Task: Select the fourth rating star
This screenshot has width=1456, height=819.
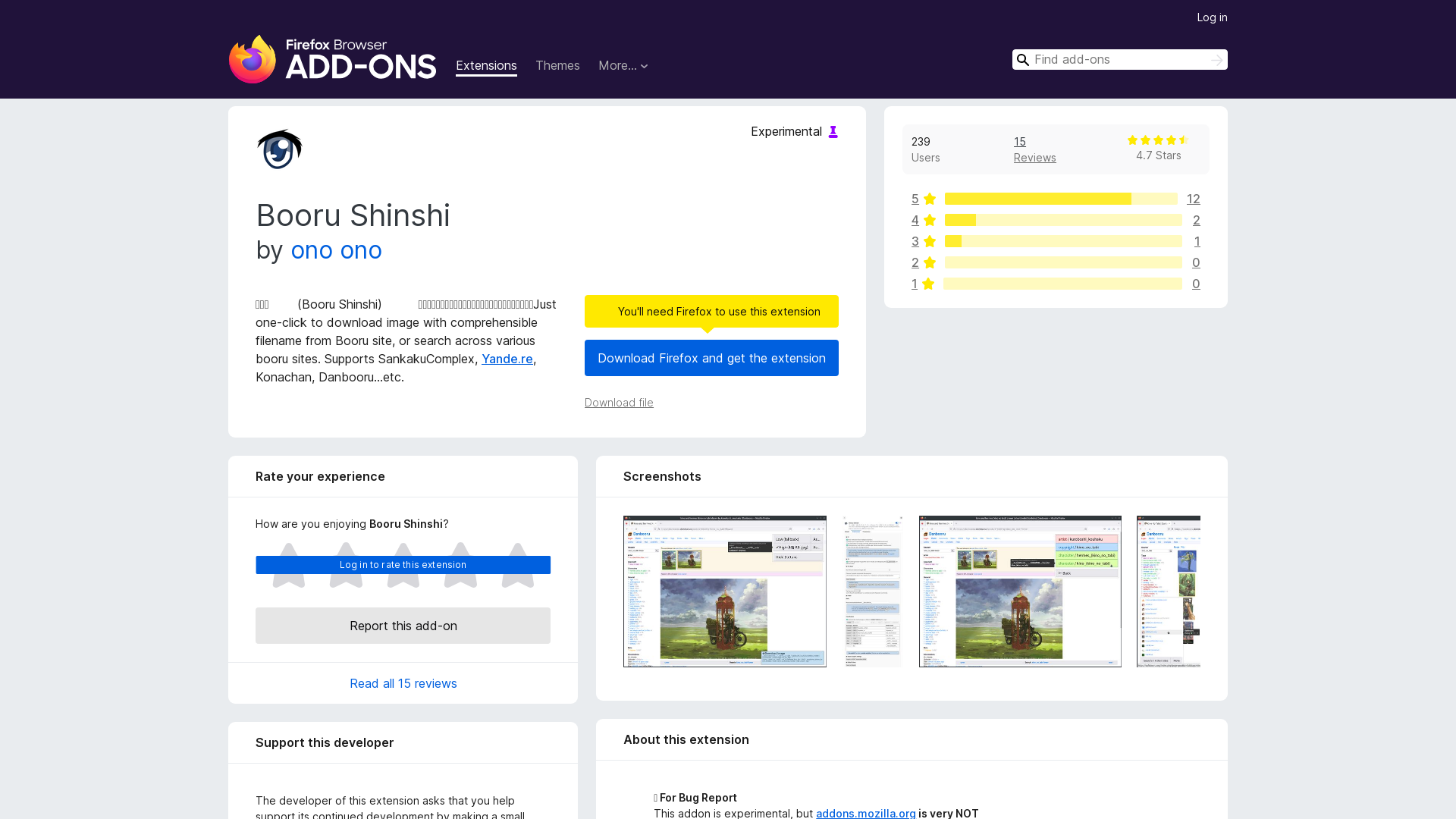Action: point(460,565)
